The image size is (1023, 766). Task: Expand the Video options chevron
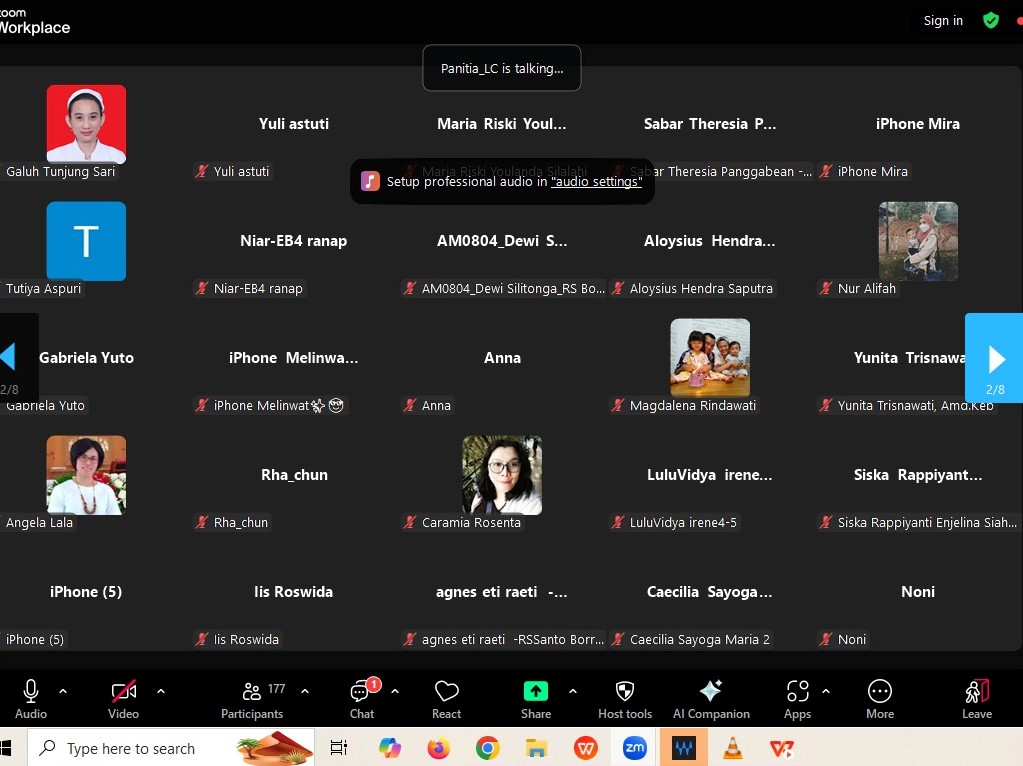tap(161, 691)
